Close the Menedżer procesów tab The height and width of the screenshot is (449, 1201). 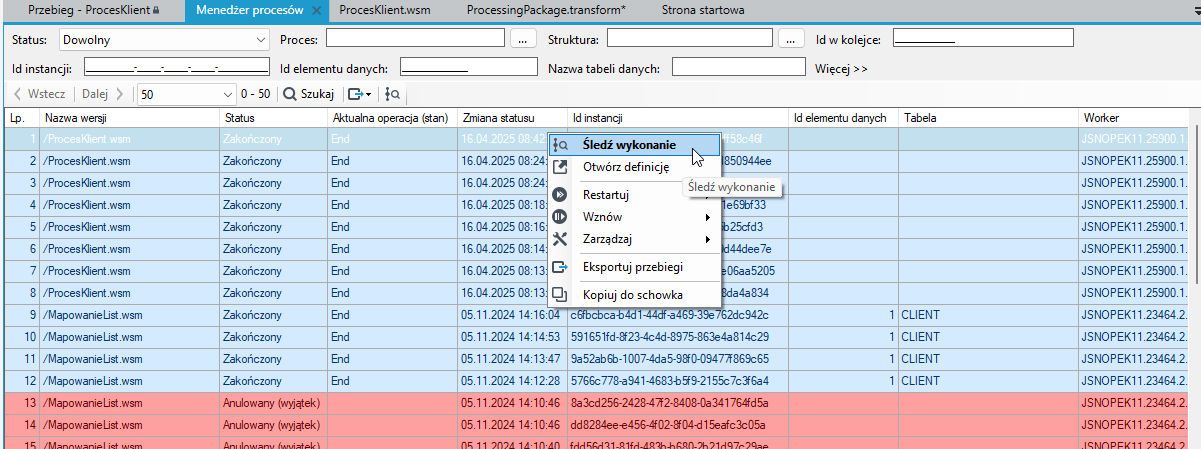click(x=317, y=12)
